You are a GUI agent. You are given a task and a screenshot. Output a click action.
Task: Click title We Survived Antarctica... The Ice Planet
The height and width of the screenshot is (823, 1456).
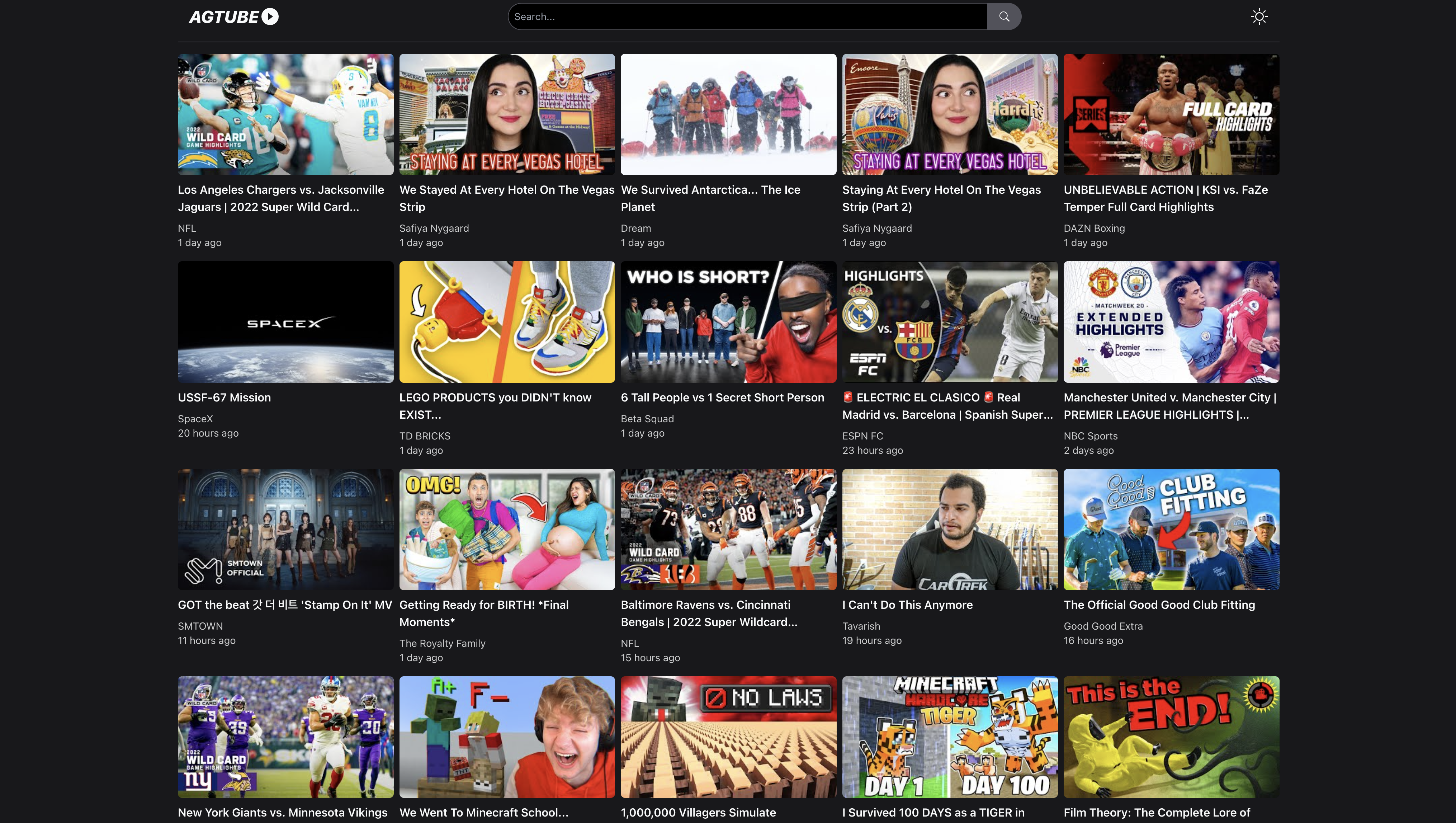[710, 198]
